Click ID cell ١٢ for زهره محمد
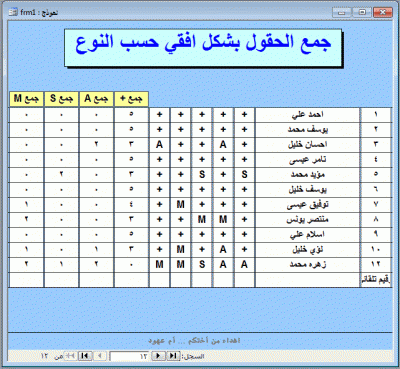Screen dimensions: 400x369 (376, 264)
